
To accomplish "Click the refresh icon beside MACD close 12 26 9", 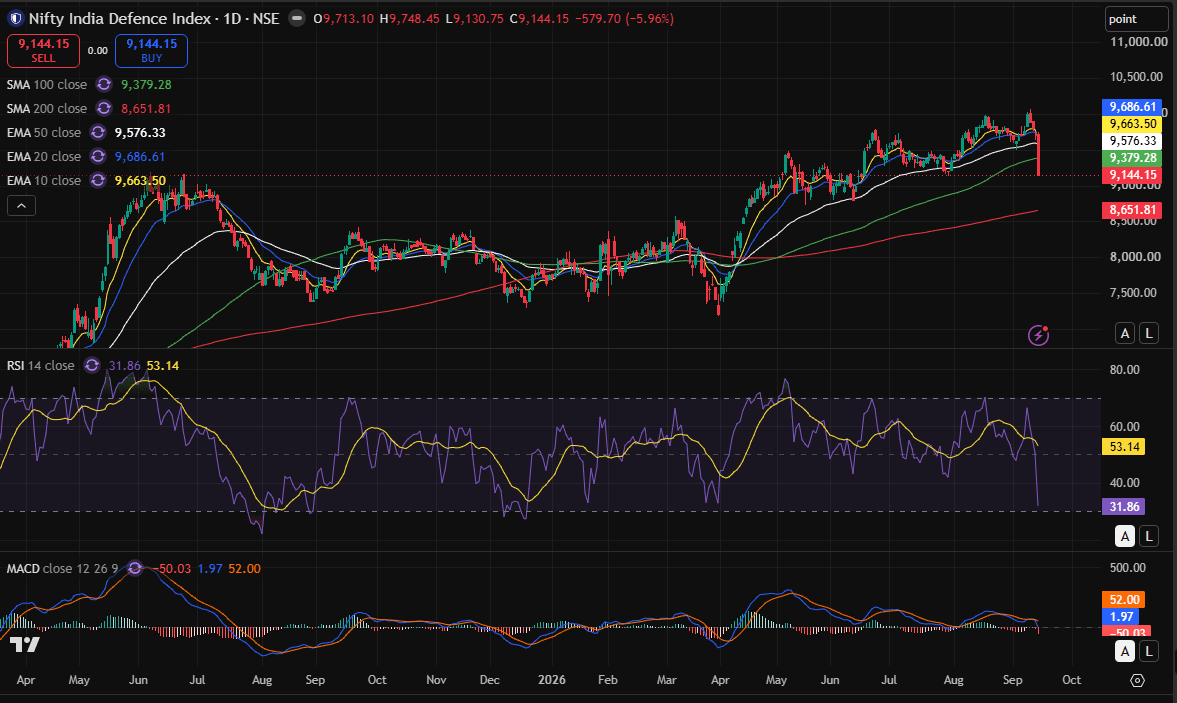I will point(135,569).
